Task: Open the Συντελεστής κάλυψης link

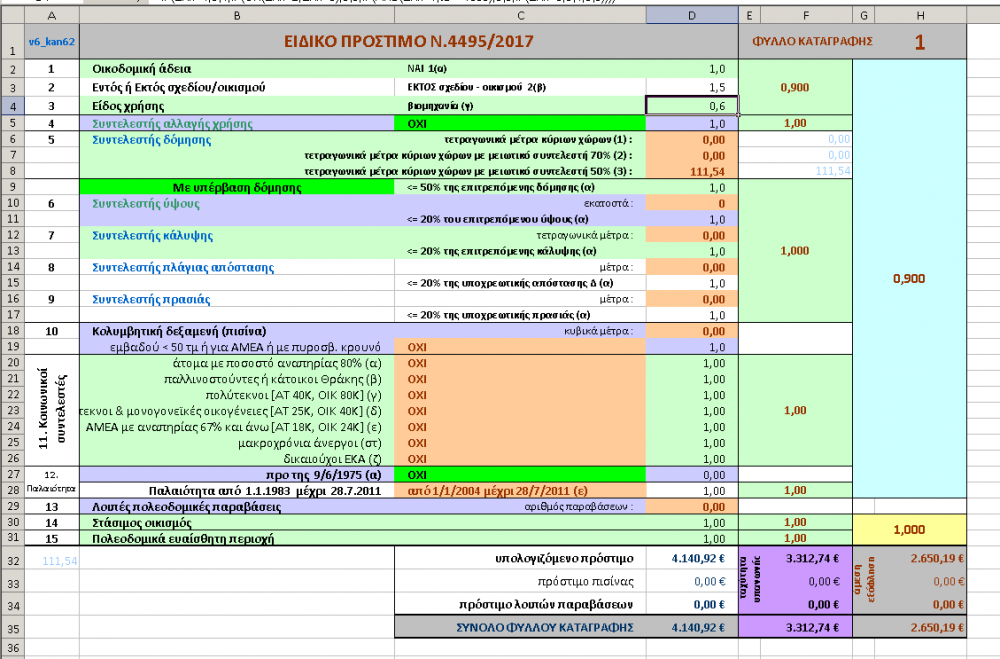Action: 151,235
